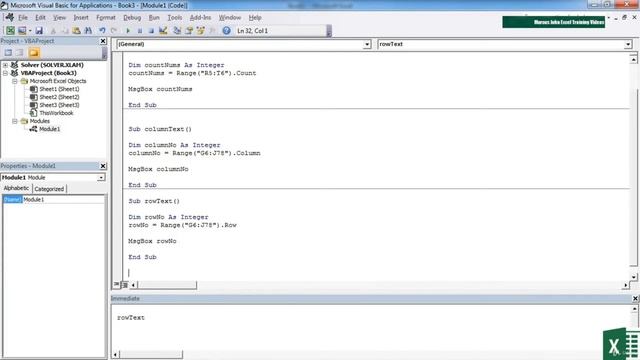Collapse the Microsoft Excel Objects folder

point(15,81)
